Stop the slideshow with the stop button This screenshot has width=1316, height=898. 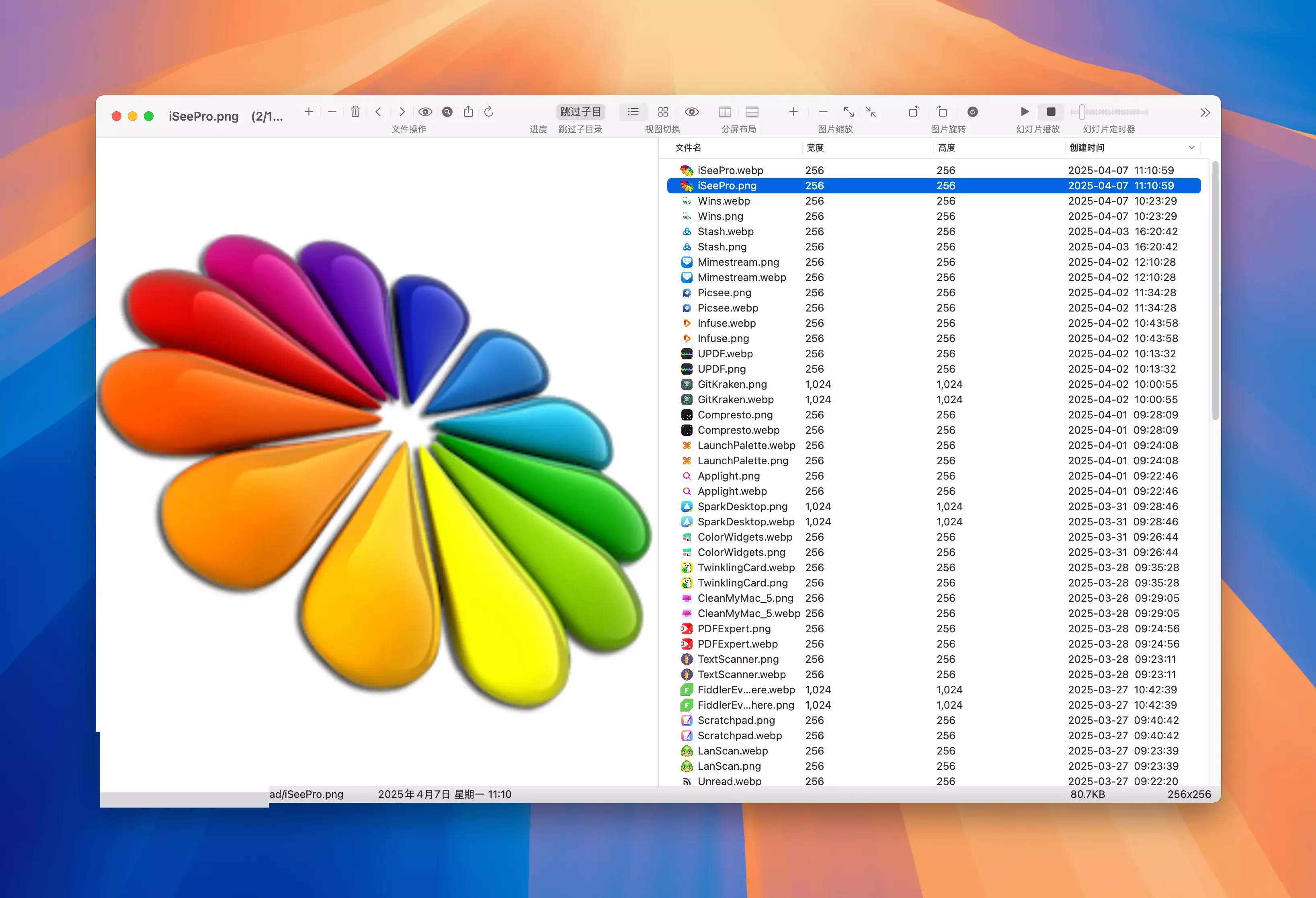click(1051, 111)
